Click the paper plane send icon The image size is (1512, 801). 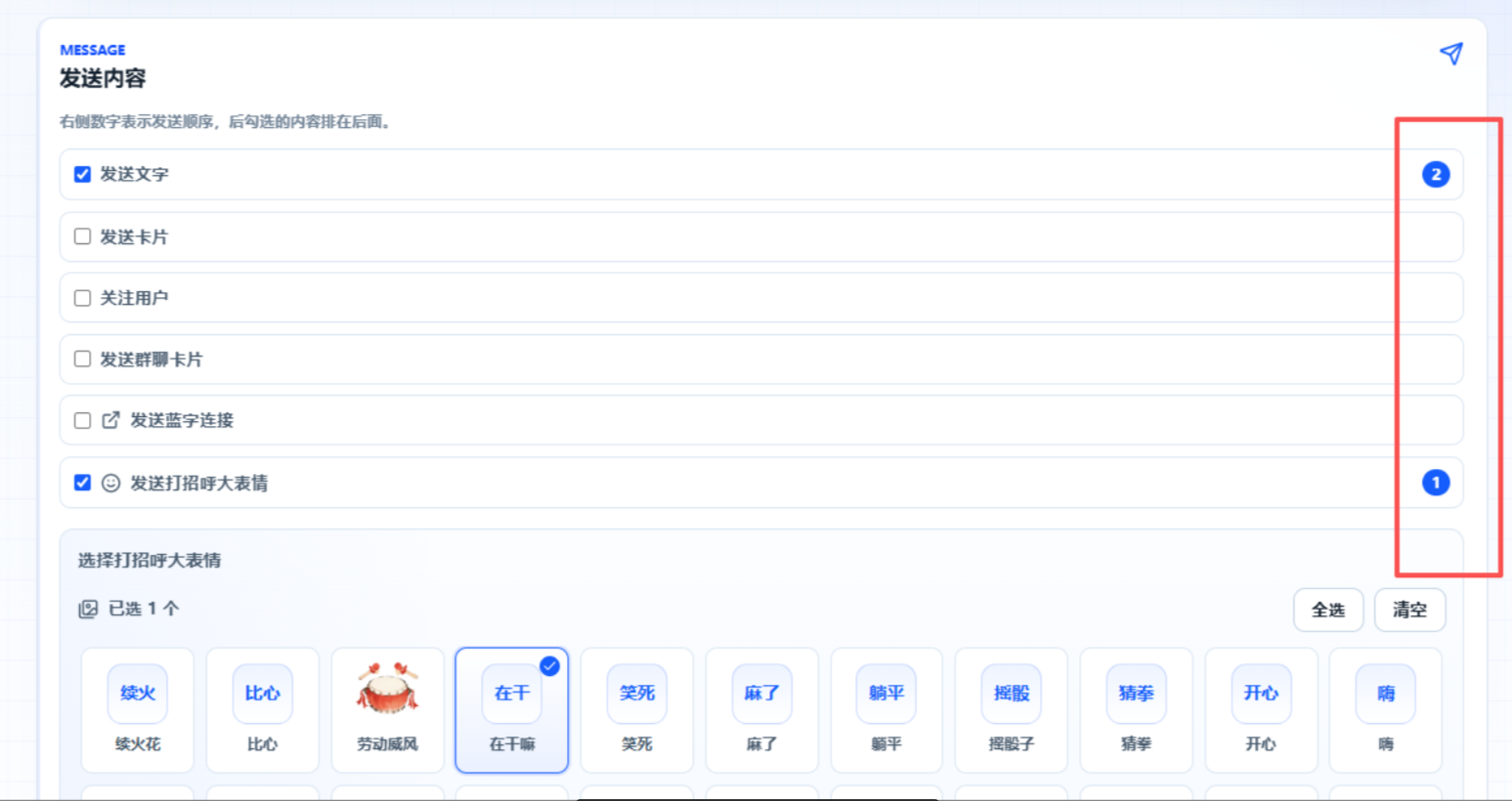pyautogui.click(x=1451, y=54)
